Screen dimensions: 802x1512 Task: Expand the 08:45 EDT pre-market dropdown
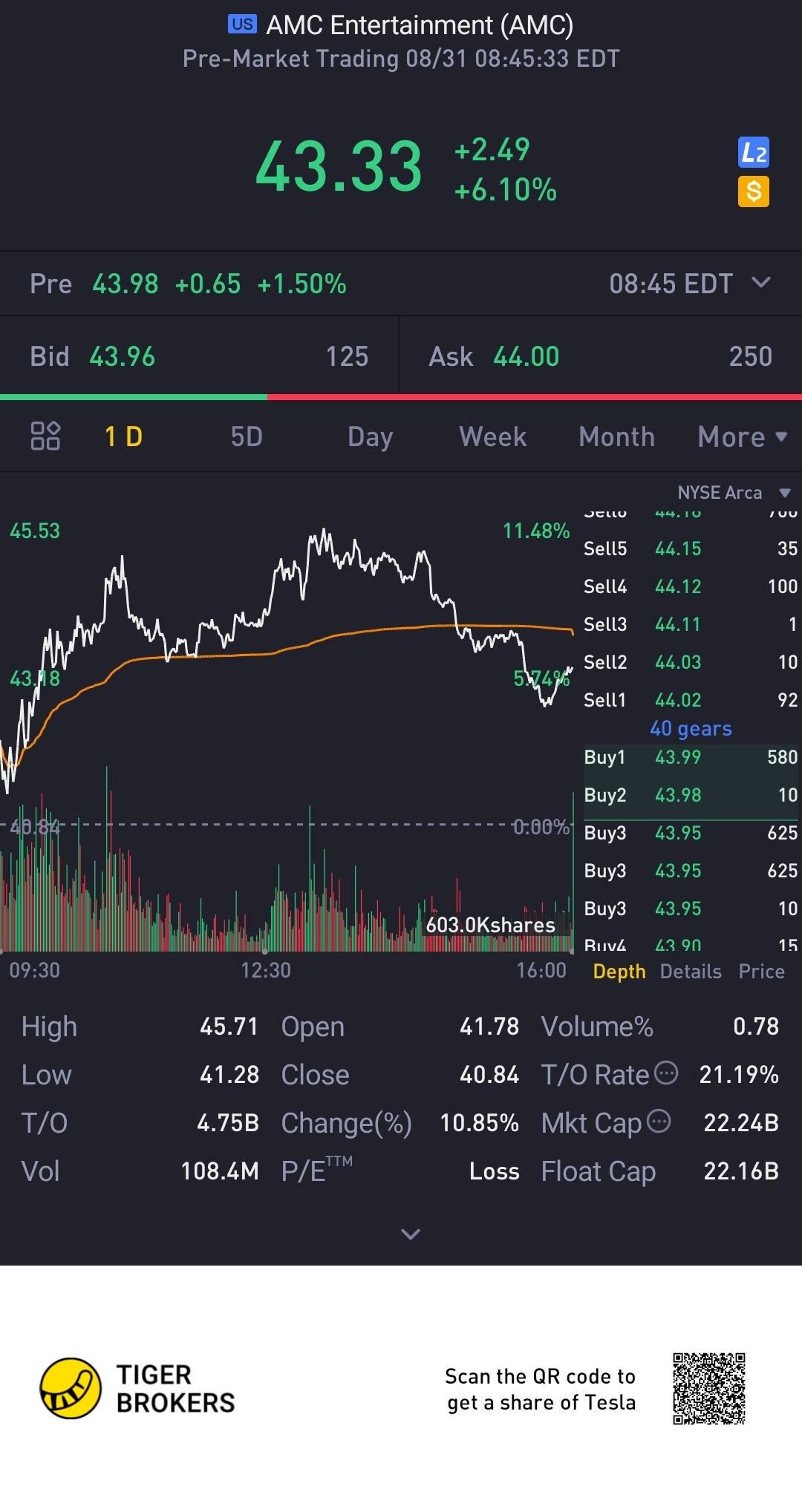click(690, 284)
